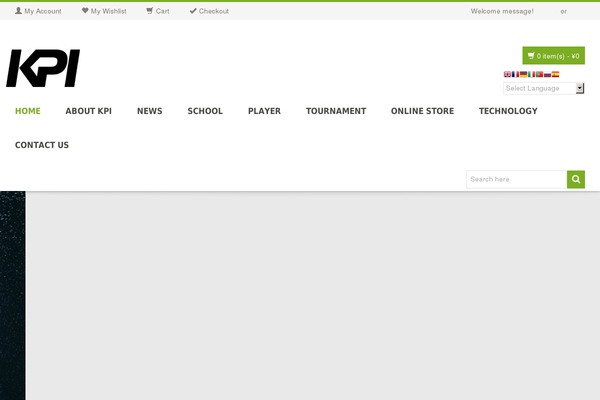This screenshot has width=600, height=400.
Task: Open the PLAYER menu item
Action: pos(264,111)
